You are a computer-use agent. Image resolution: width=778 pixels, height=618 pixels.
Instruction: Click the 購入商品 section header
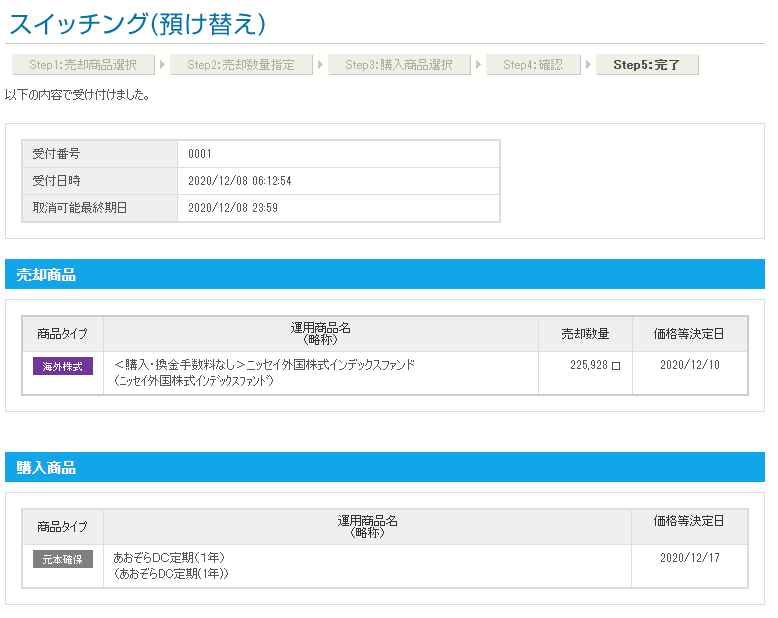(x=385, y=467)
